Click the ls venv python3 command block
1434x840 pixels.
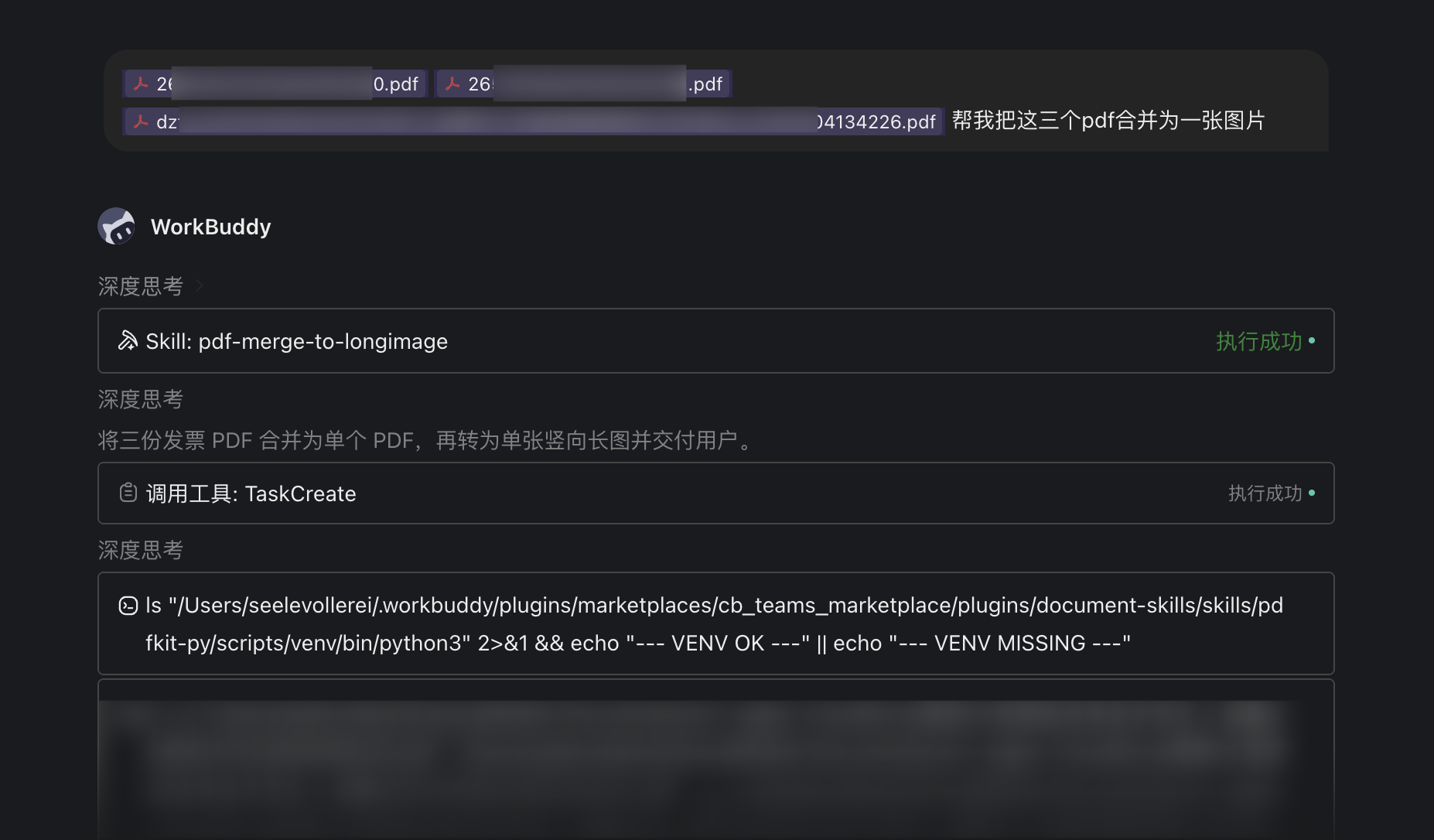(x=716, y=623)
